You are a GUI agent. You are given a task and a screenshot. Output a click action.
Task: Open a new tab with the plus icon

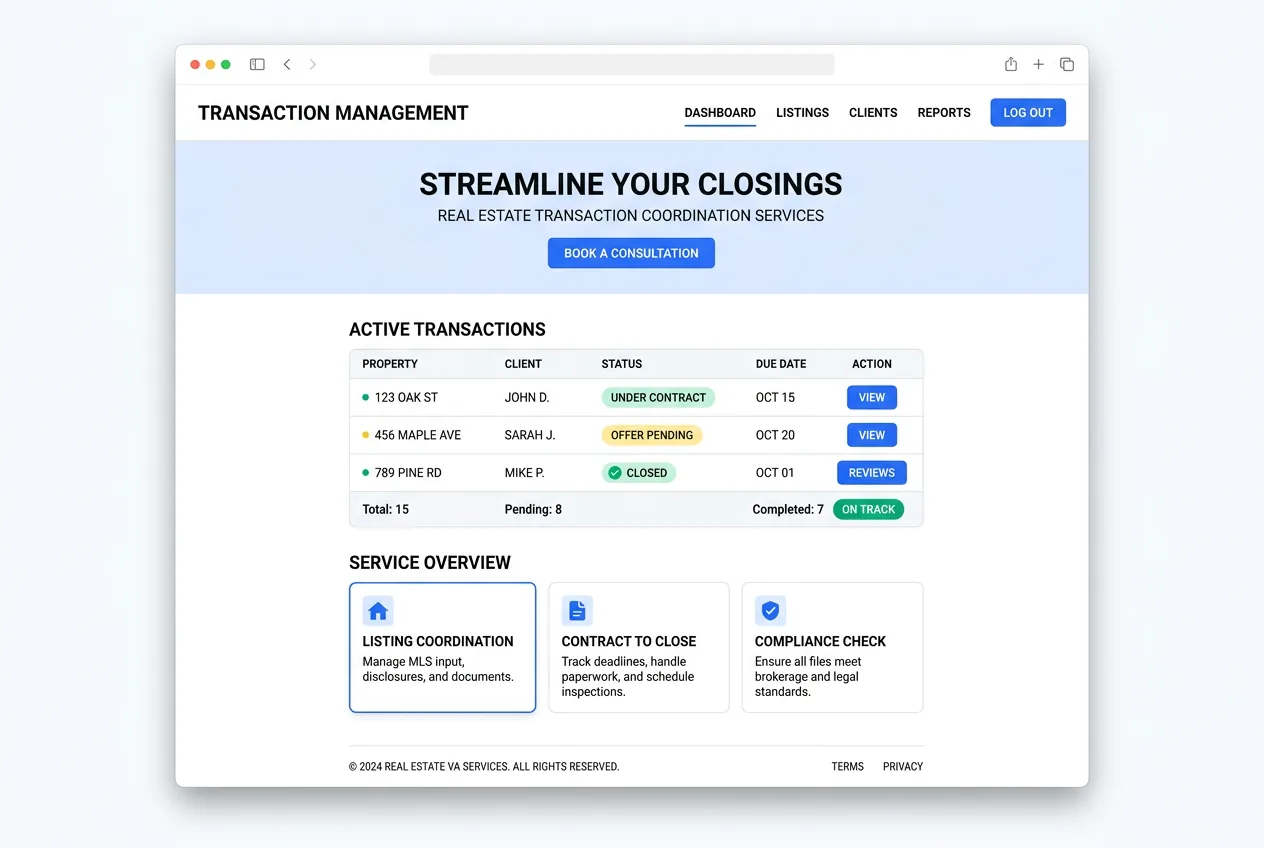pyautogui.click(x=1038, y=63)
